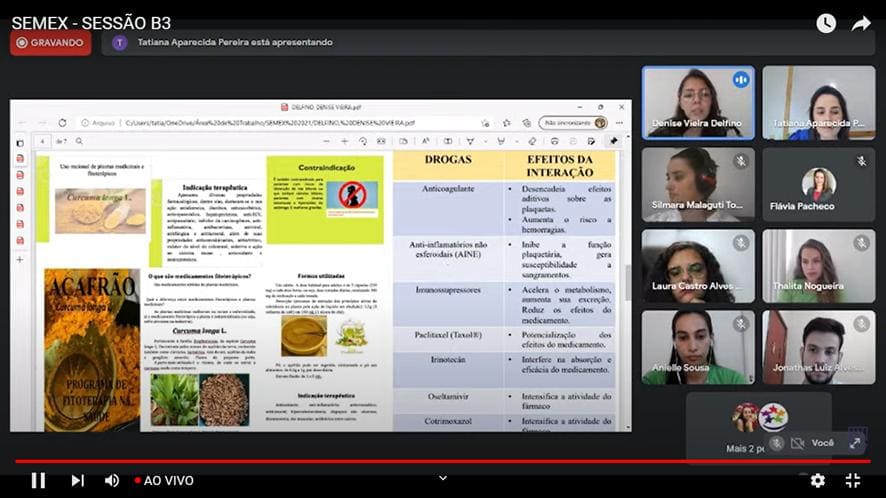Select the Highlight tool in PDF toolbar
Image resolution: width=886 pixels, height=498 pixels.
[501, 141]
